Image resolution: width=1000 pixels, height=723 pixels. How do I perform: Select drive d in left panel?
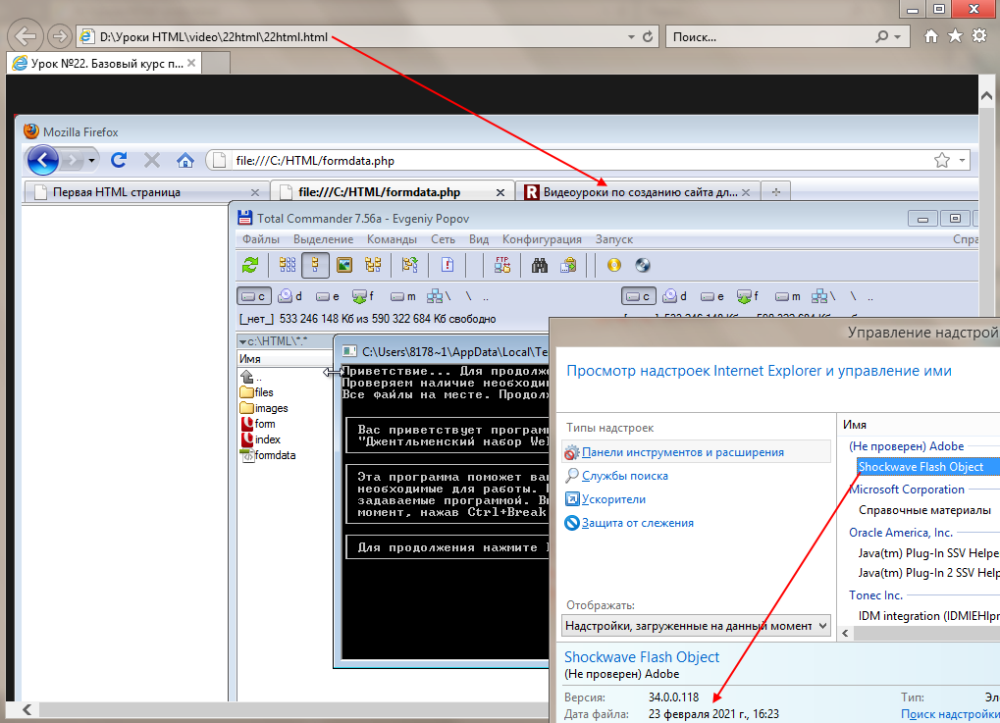point(290,296)
